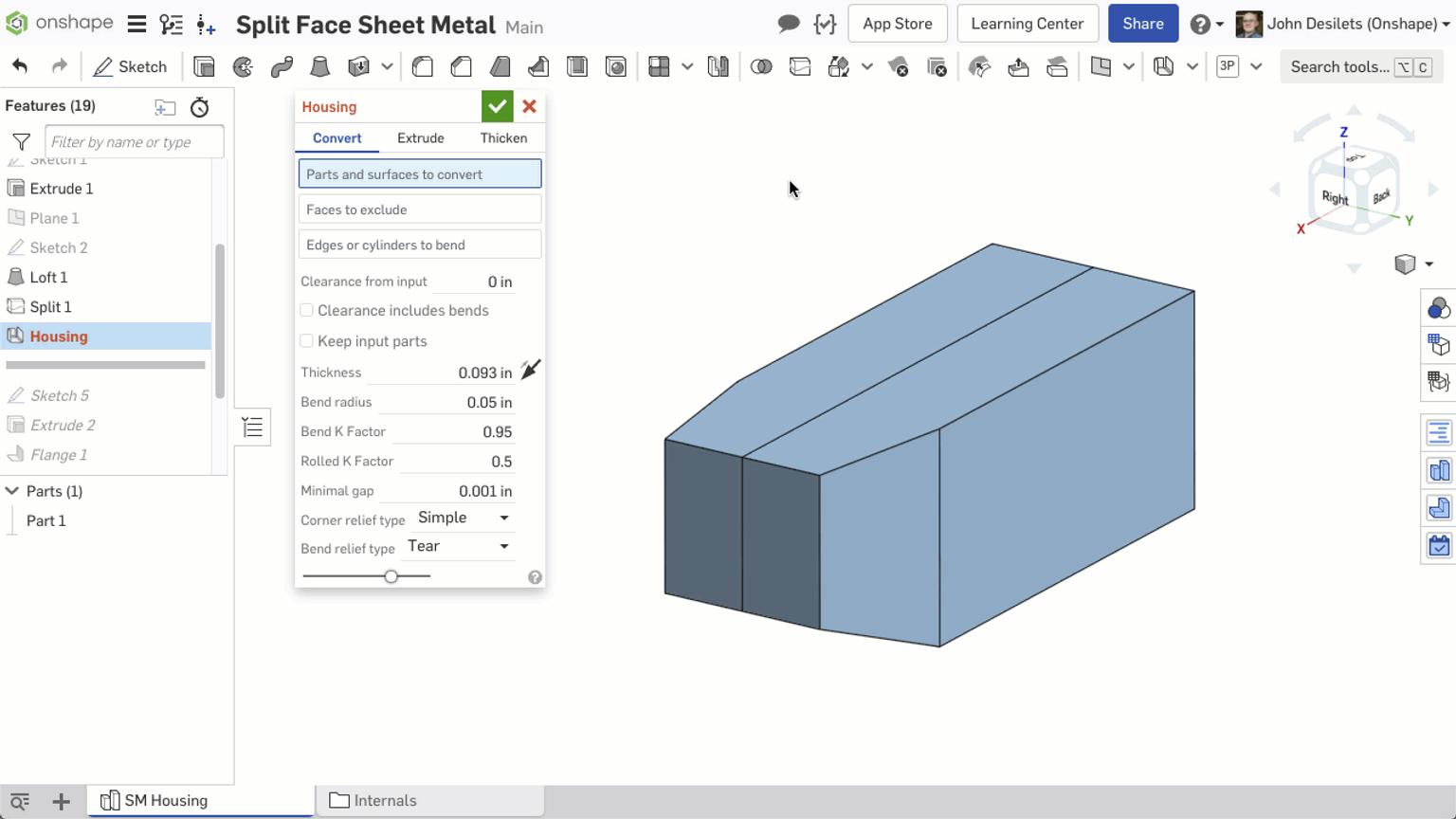
Task: Click the Share button
Action: 1142,24
